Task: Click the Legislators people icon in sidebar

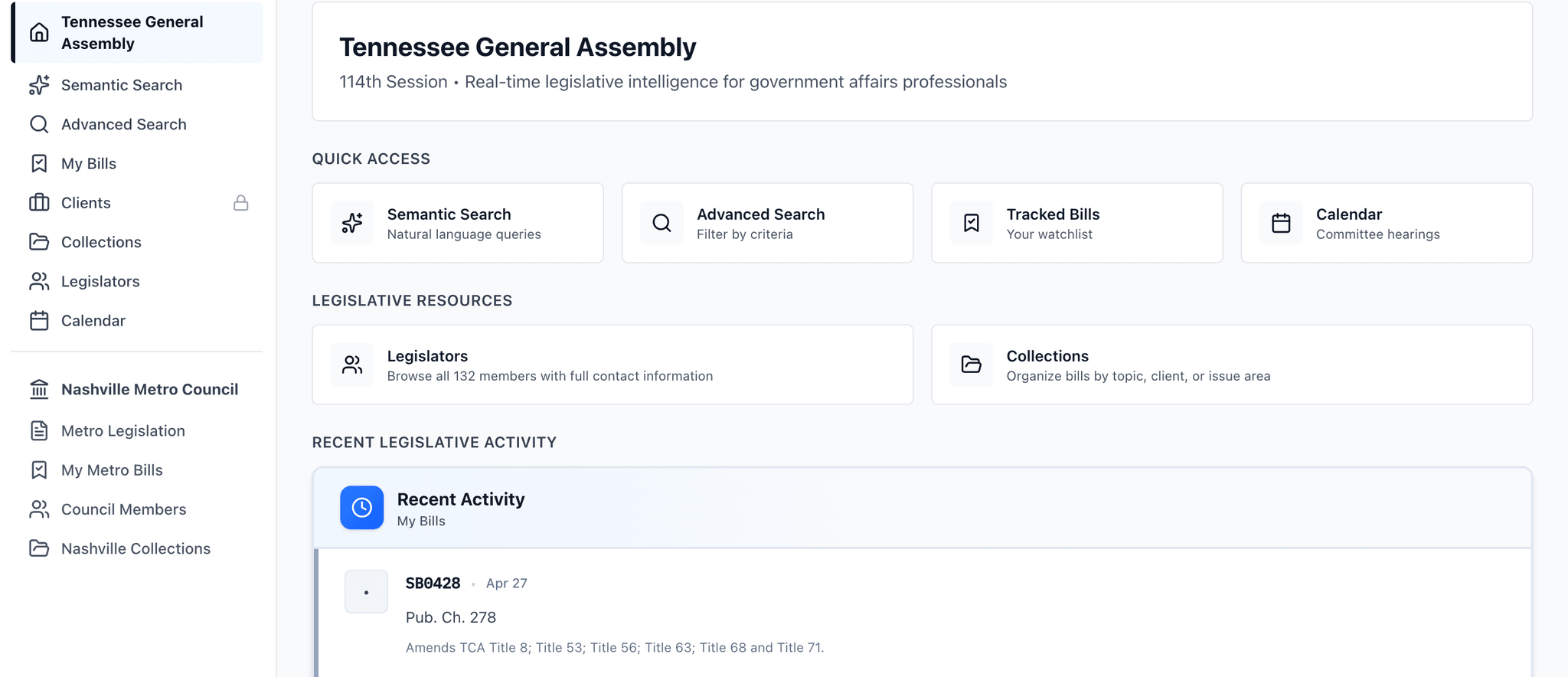Action: [x=39, y=281]
